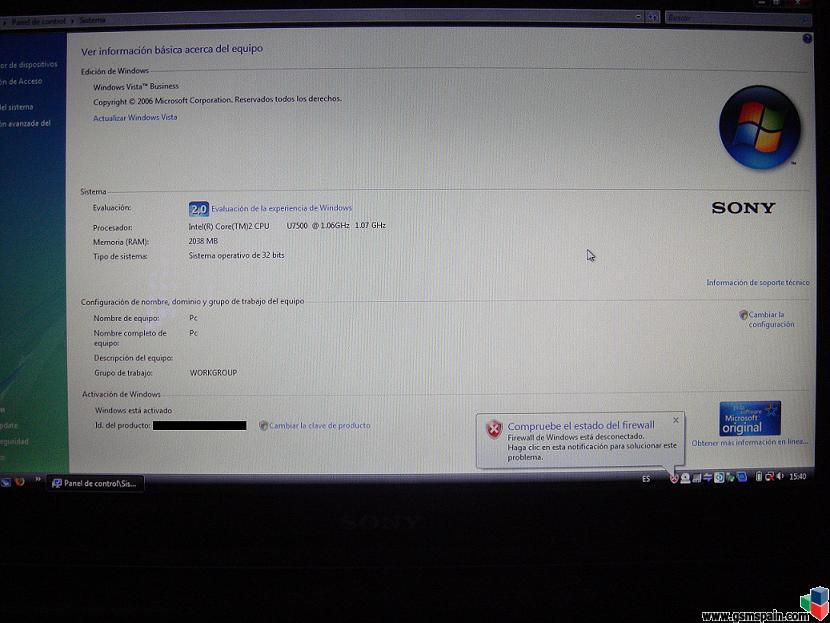Close the firewall notification balloon

pos(675,420)
